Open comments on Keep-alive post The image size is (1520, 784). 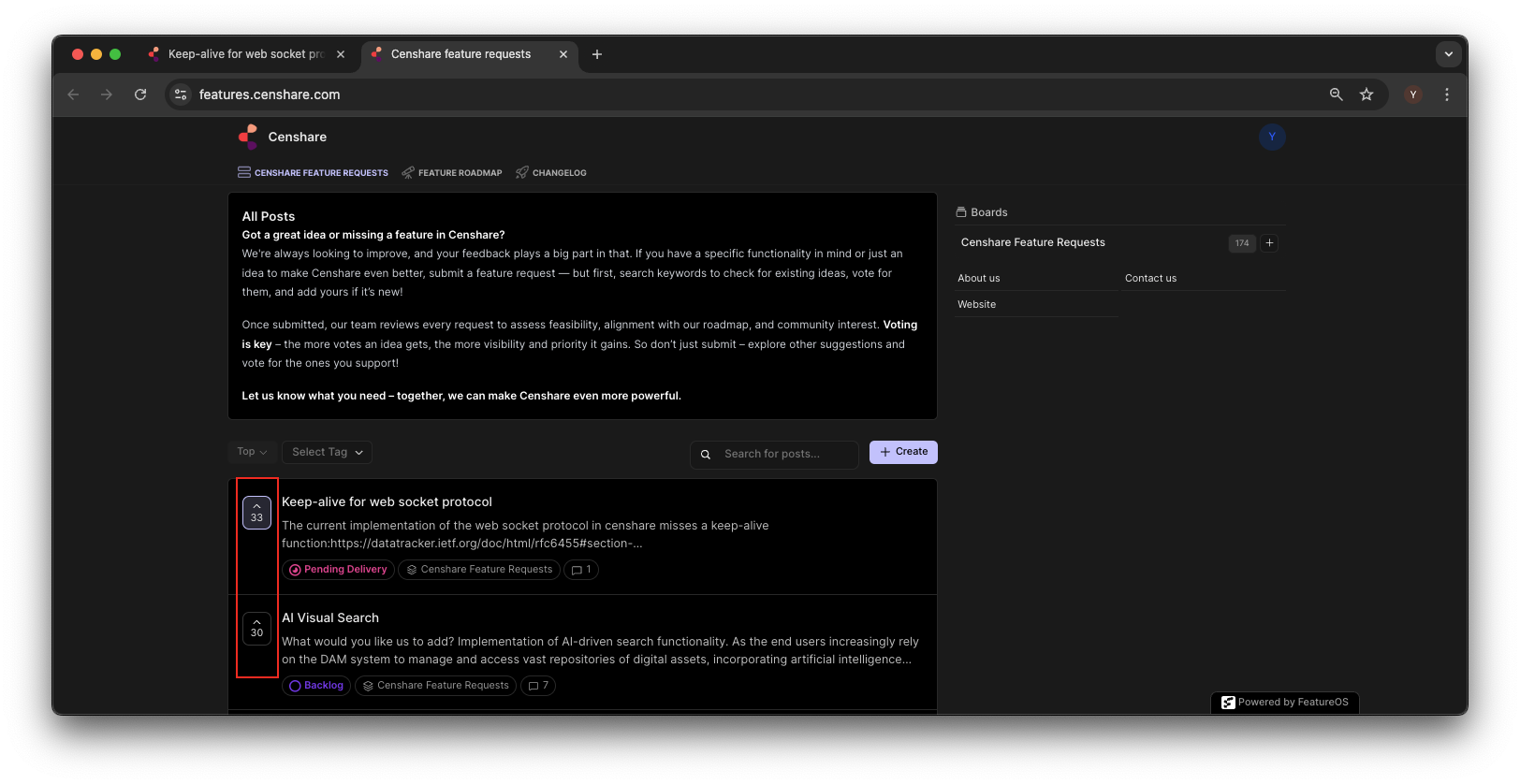point(581,570)
